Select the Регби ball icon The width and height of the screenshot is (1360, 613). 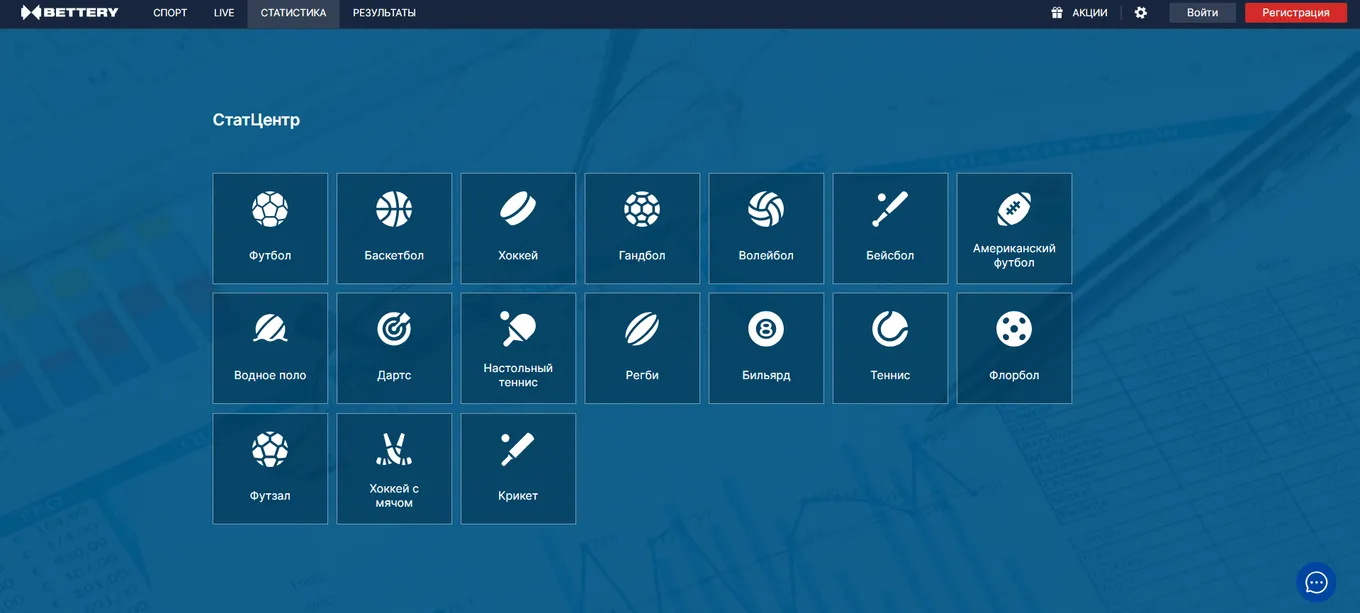point(642,329)
